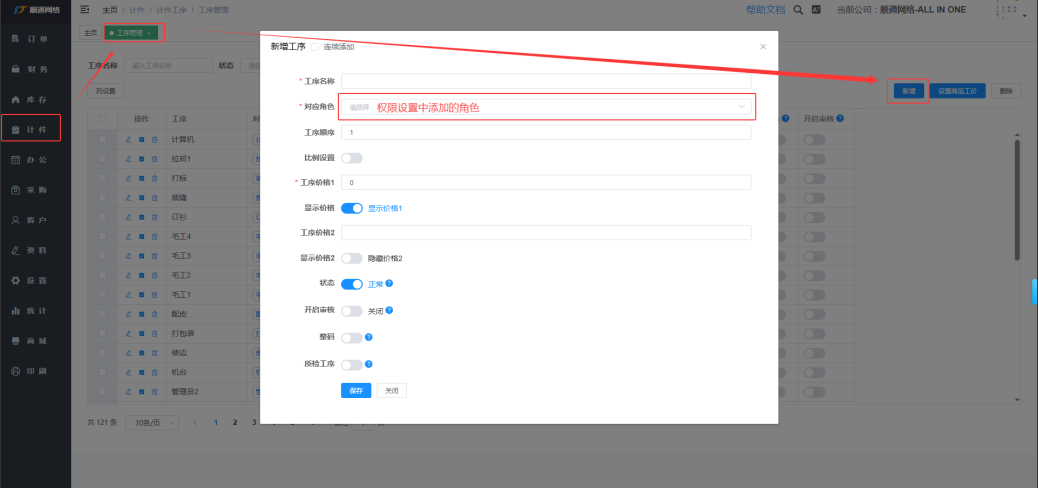
Task: Click the edit icon for the 配皮 row
Action: click(128, 314)
